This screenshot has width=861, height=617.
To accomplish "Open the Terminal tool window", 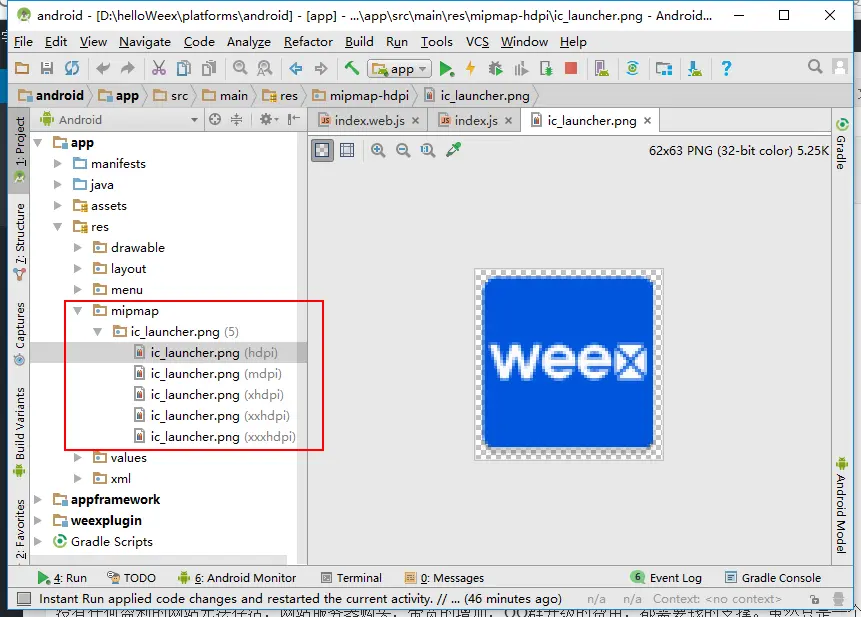I will pyautogui.click(x=351, y=577).
